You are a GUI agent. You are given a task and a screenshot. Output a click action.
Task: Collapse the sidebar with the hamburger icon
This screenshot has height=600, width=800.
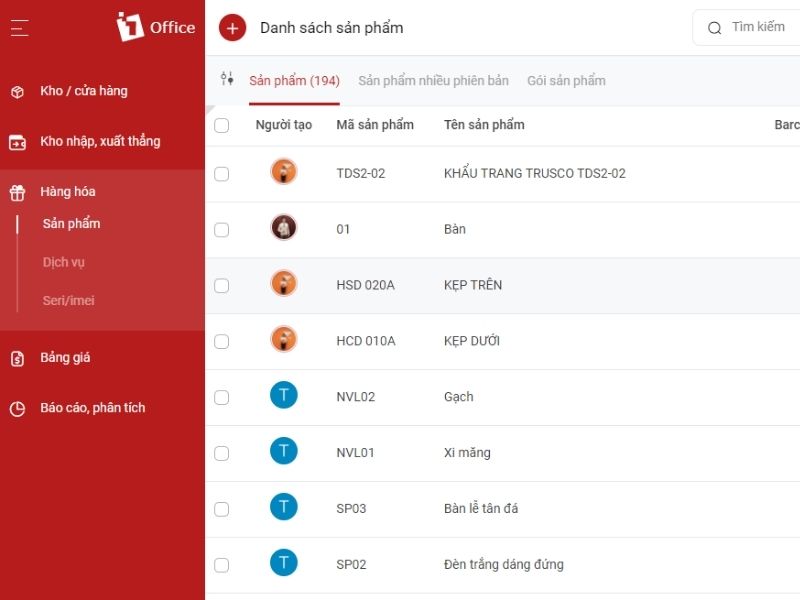click(x=19, y=28)
